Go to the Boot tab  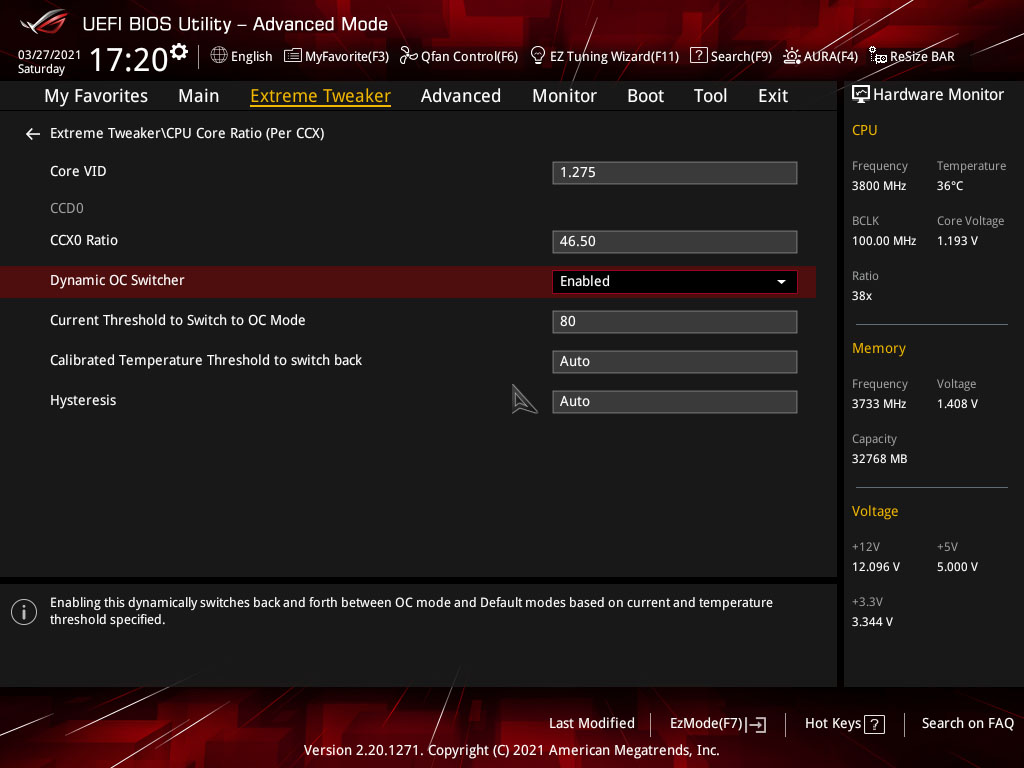pos(645,96)
